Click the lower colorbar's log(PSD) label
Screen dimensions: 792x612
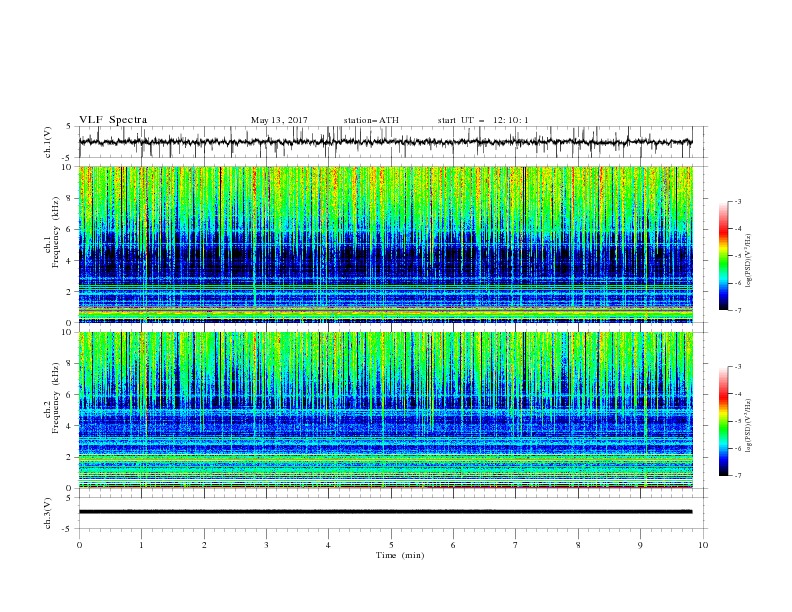click(x=748, y=426)
